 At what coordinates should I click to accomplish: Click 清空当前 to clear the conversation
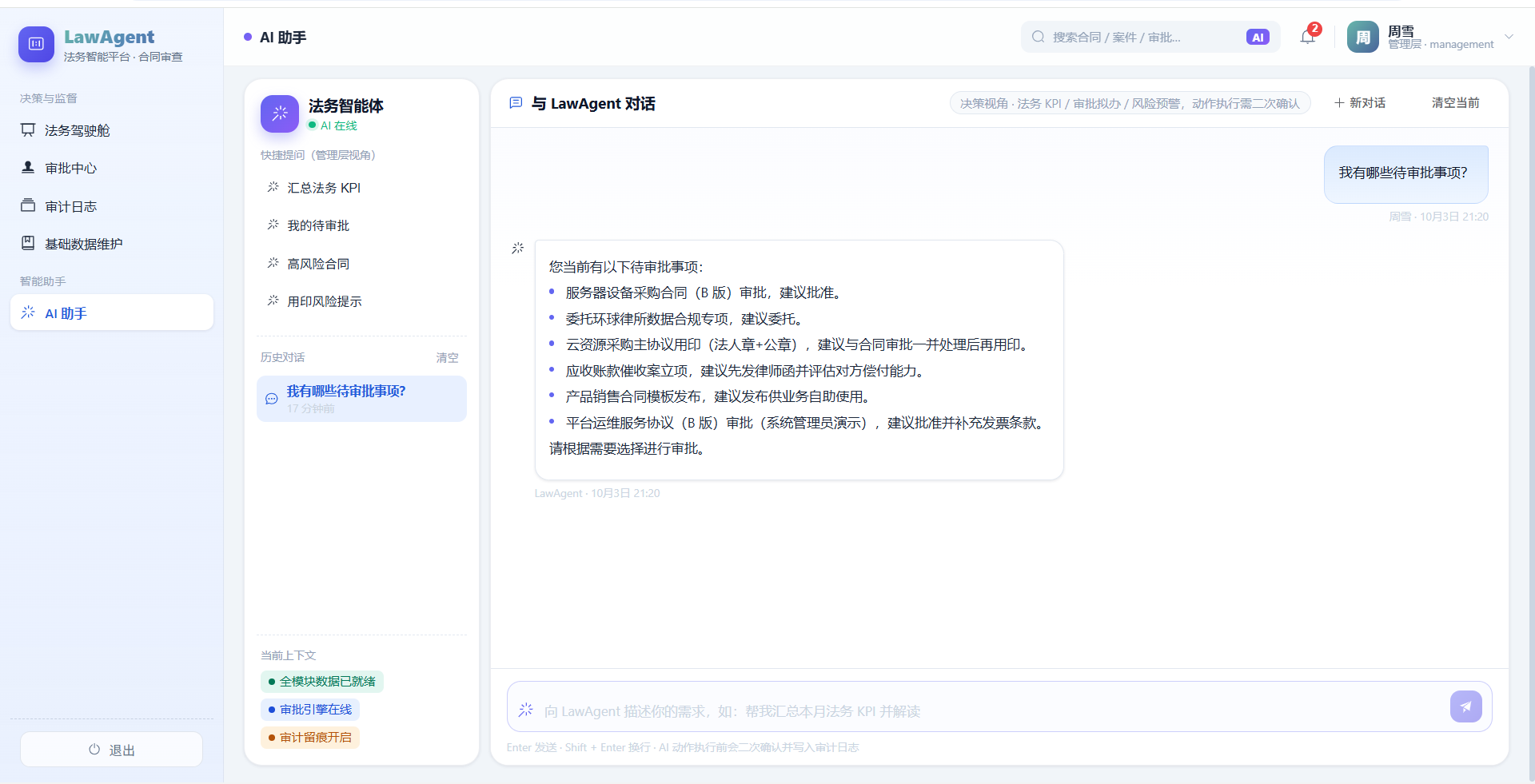(1455, 103)
